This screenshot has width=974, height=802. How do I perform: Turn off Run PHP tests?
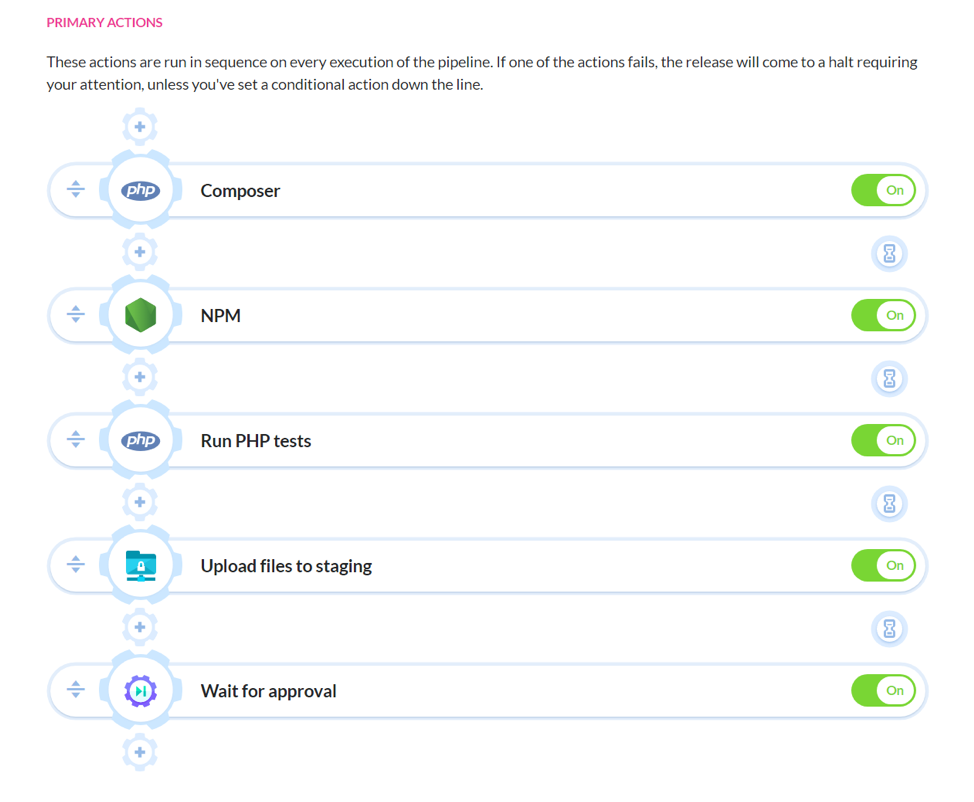coord(883,439)
